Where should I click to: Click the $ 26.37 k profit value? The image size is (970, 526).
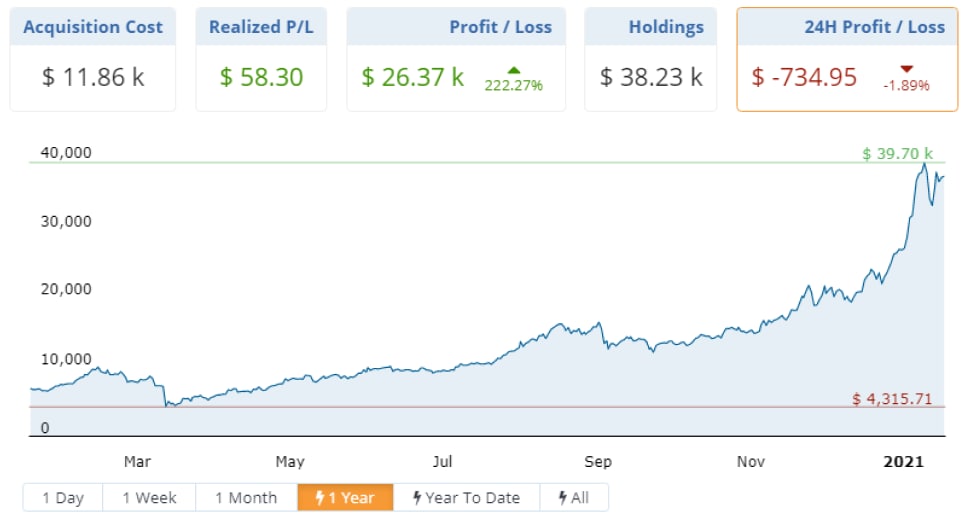click(413, 77)
